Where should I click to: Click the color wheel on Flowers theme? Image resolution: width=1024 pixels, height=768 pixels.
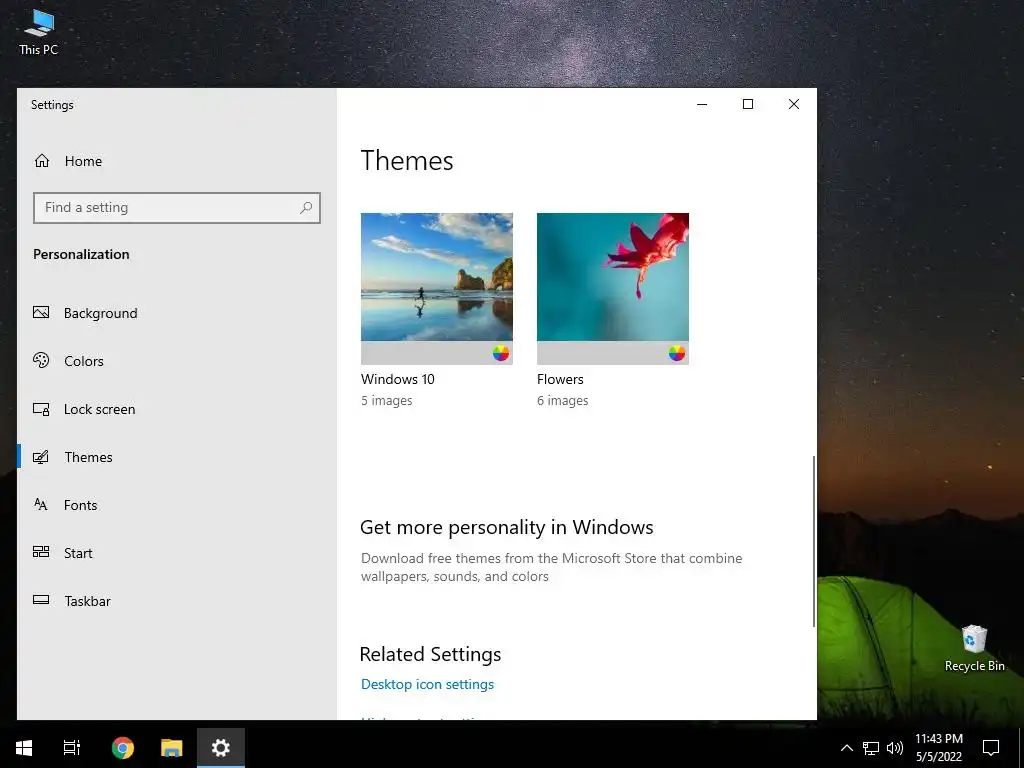[x=677, y=353]
